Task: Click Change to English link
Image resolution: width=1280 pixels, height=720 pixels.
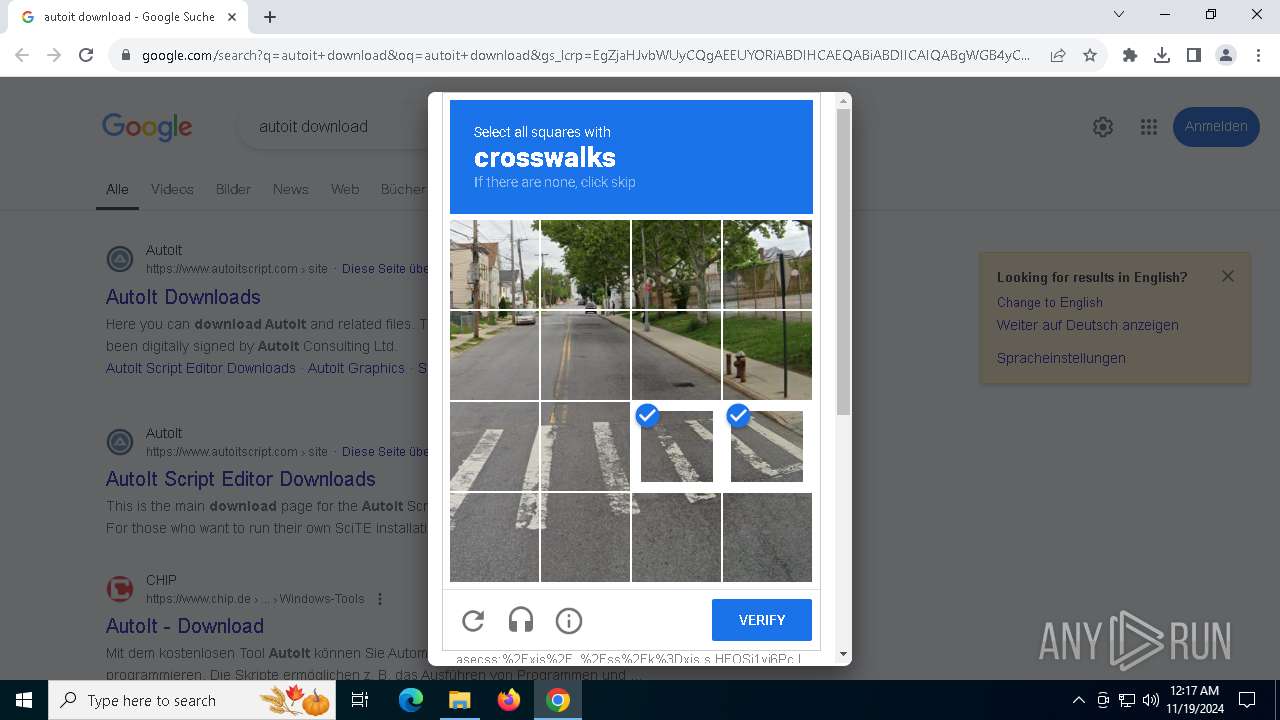Action: (1050, 302)
